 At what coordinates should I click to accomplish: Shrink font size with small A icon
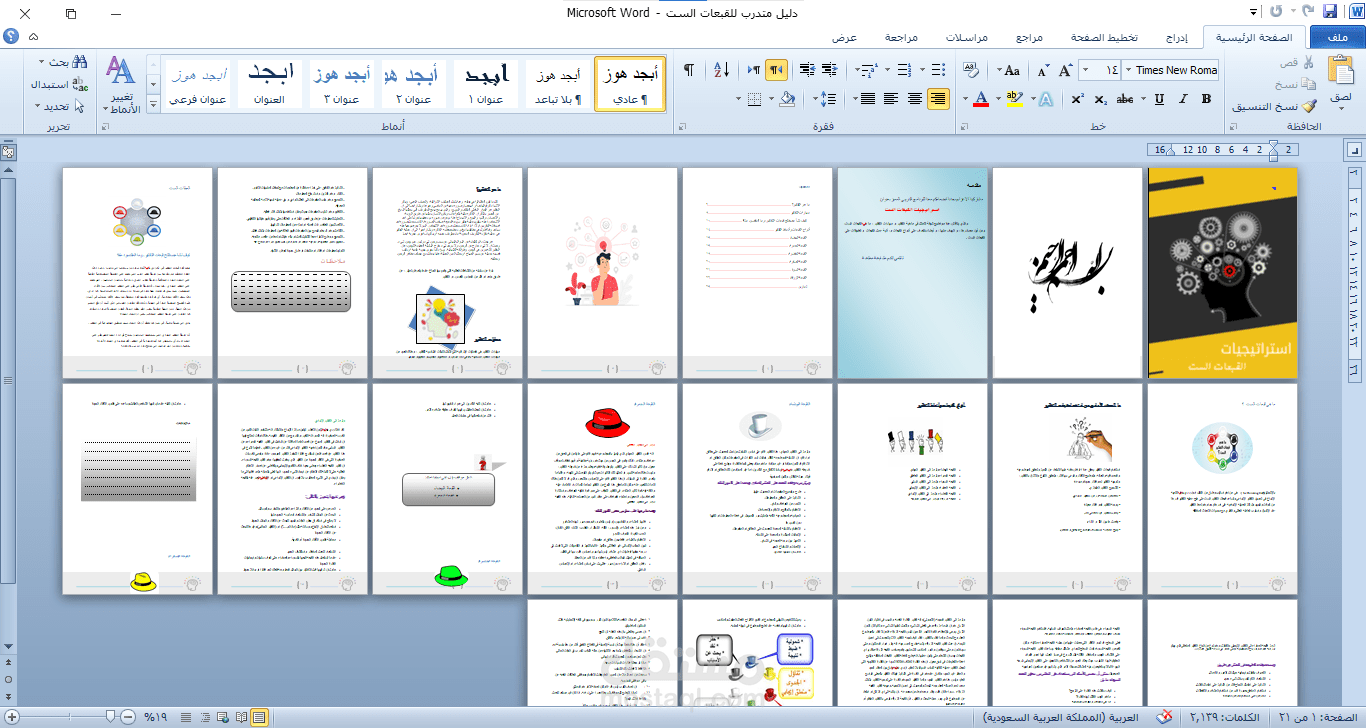coord(1044,70)
